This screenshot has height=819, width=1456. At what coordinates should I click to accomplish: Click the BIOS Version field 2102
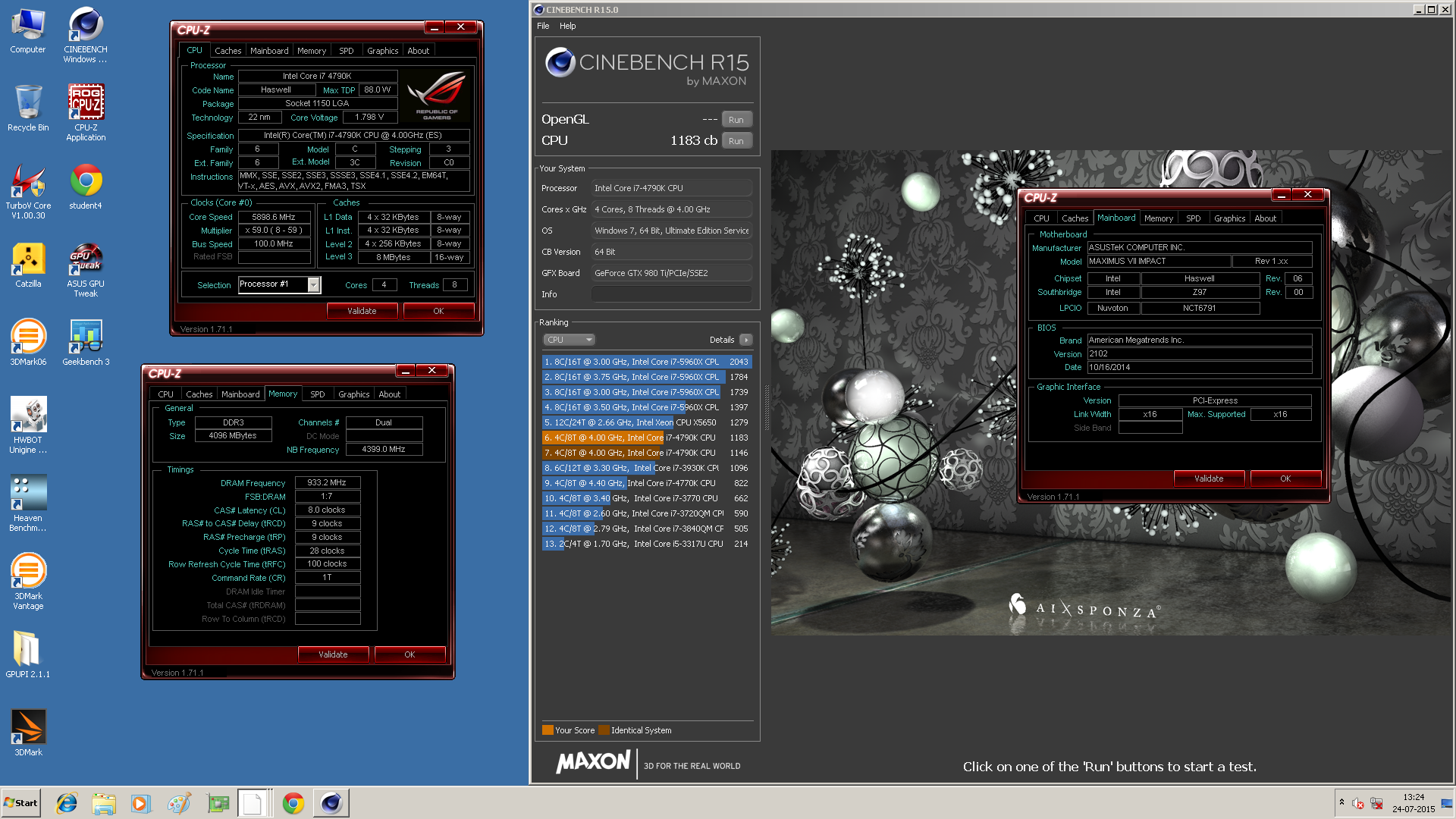1200,354
